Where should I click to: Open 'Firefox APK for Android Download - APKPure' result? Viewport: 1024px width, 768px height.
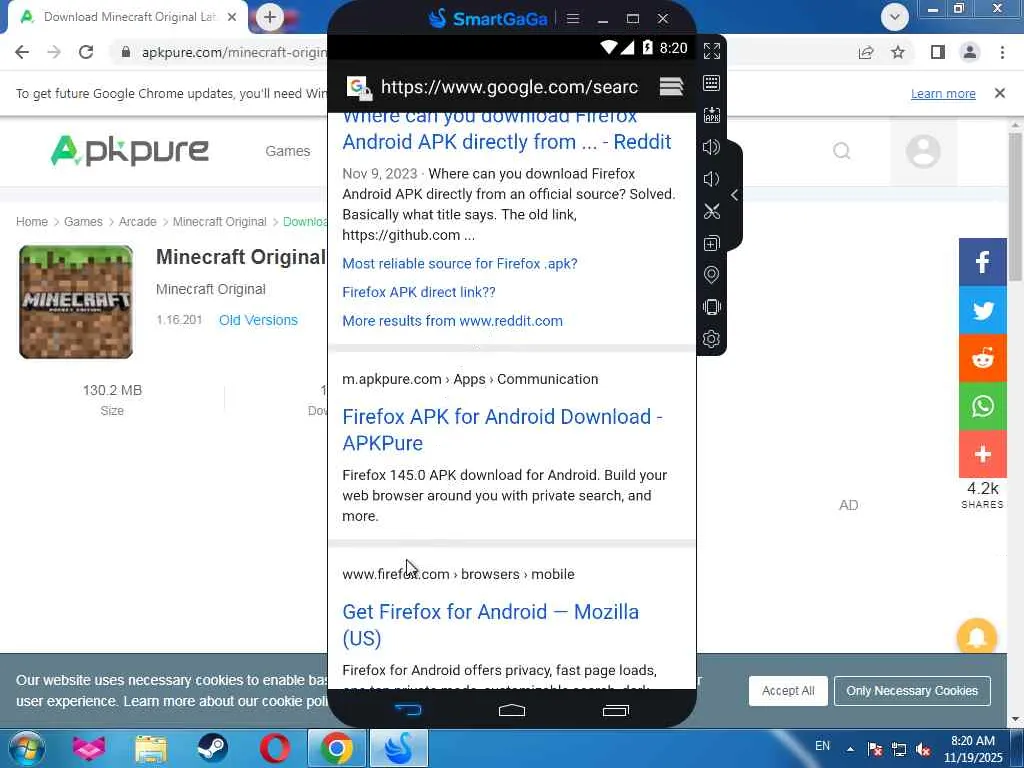[502, 429]
